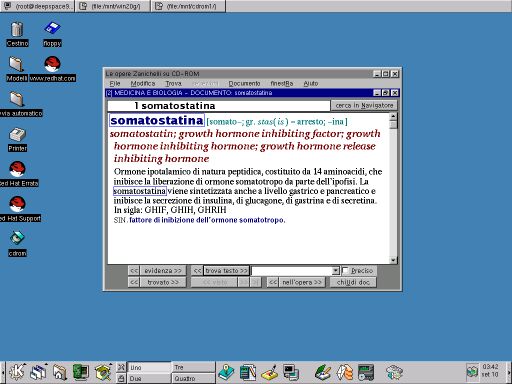The height and width of the screenshot is (384, 512).
Task: Open the Documento menu
Action: click(244, 83)
